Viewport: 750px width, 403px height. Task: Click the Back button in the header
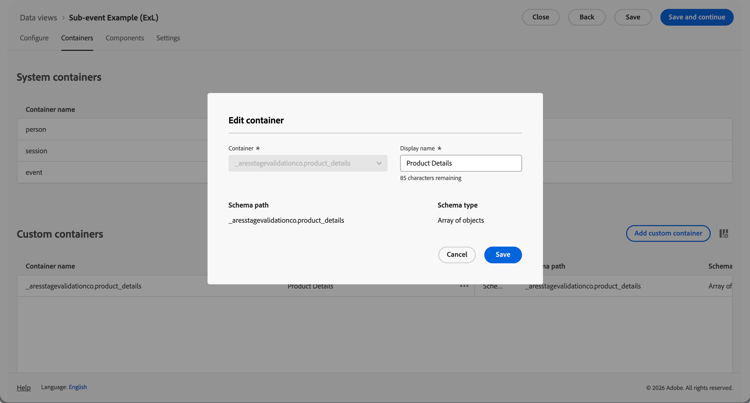(x=587, y=17)
